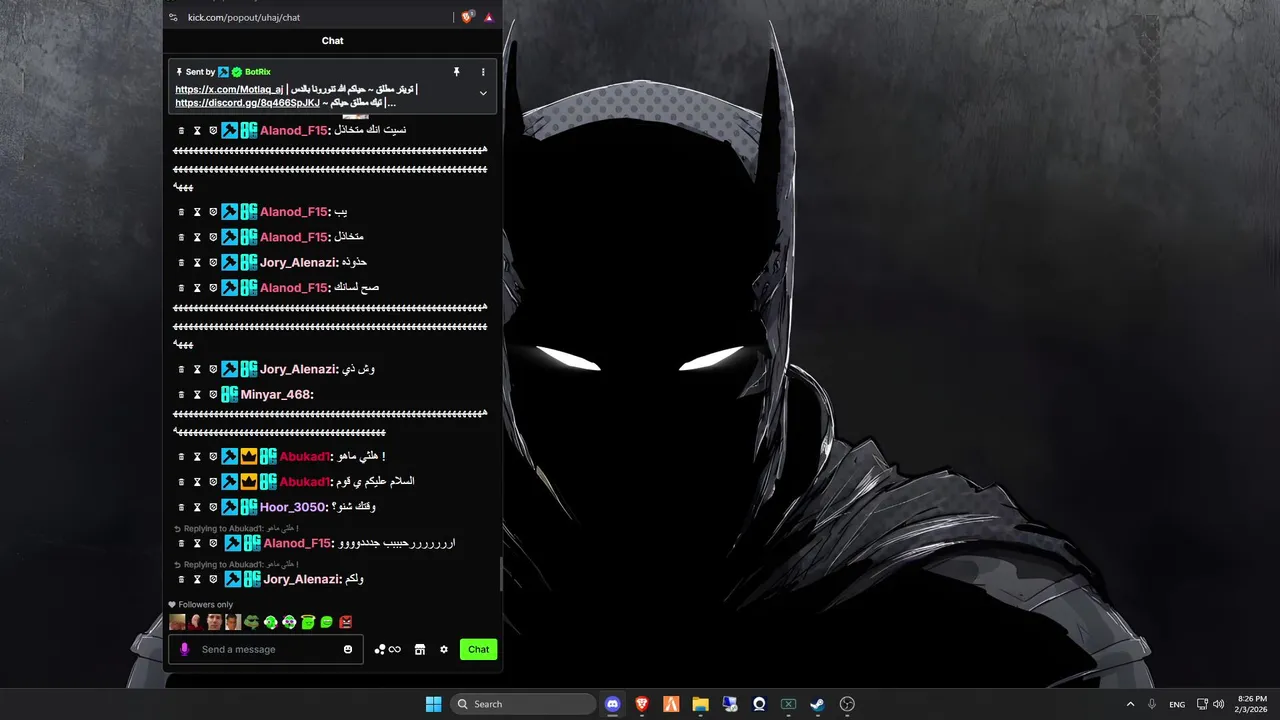Click Jory_Alenazi username on 'وش ذي' message
This screenshot has height=720, width=1280.
pyautogui.click(x=299, y=369)
